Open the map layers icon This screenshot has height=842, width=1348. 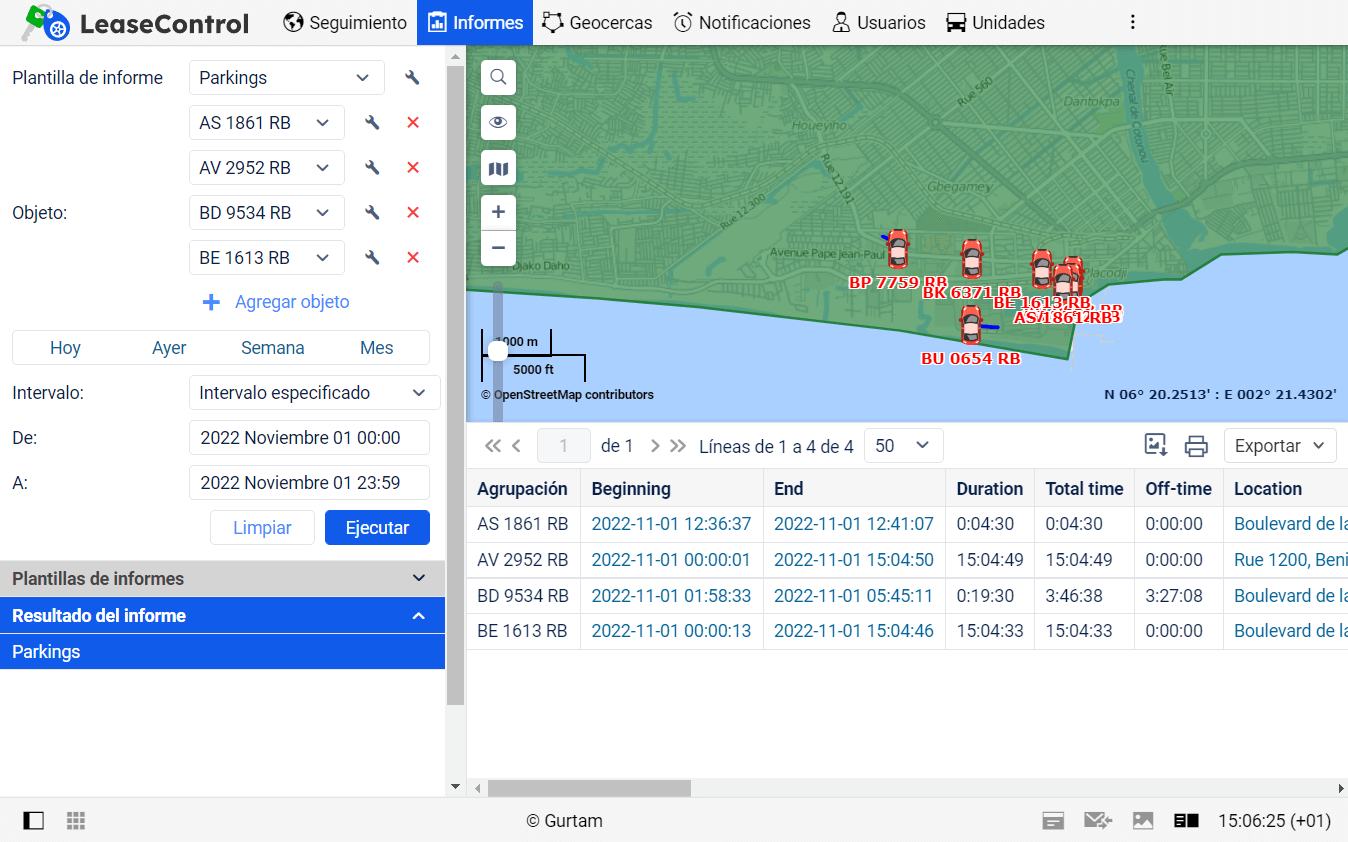[x=498, y=169]
